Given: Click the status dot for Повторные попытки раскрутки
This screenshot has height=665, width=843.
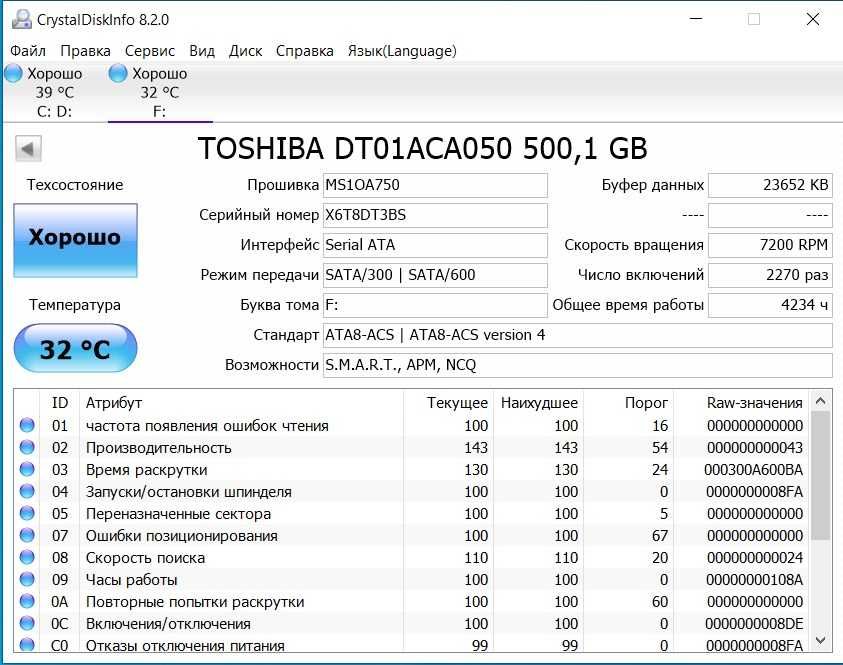Looking at the screenshot, I should pyautogui.click(x=27, y=602).
